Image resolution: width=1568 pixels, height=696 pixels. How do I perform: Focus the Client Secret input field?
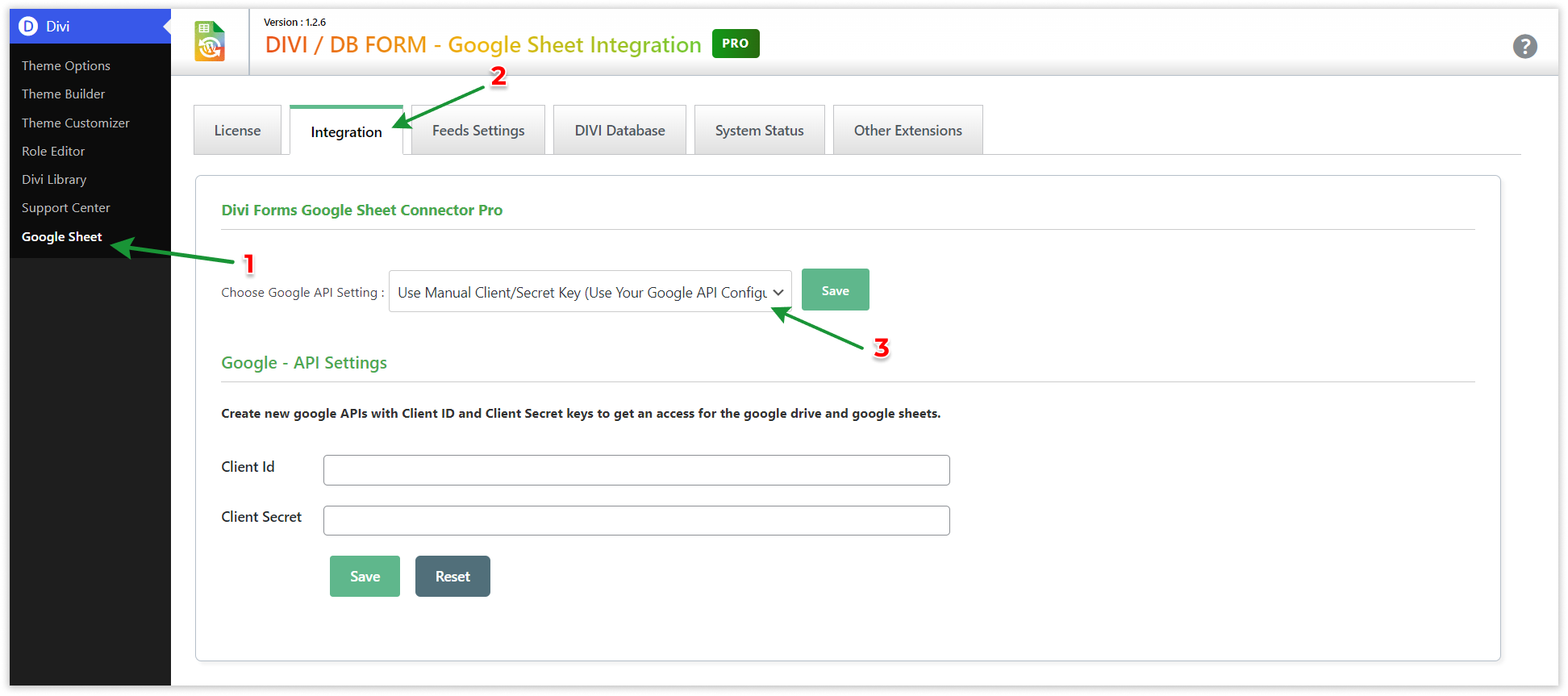pyautogui.click(x=636, y=521)
